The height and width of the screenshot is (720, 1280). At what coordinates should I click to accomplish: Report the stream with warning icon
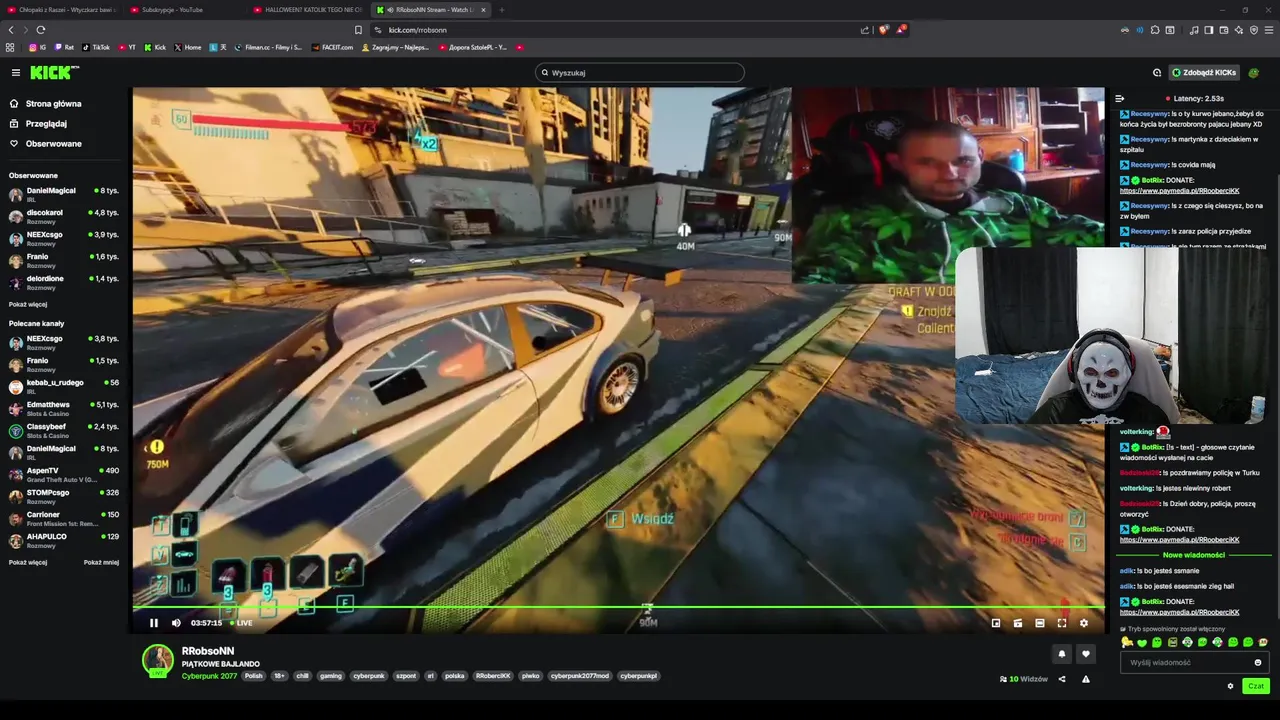tap(1086, 679)
